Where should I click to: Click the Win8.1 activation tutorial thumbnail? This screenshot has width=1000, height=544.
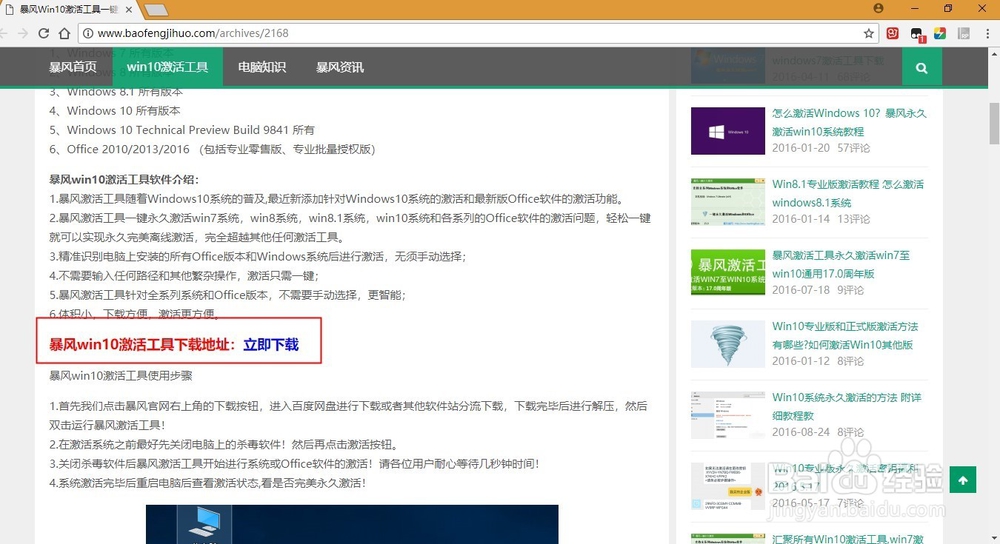tap(728, 202)
